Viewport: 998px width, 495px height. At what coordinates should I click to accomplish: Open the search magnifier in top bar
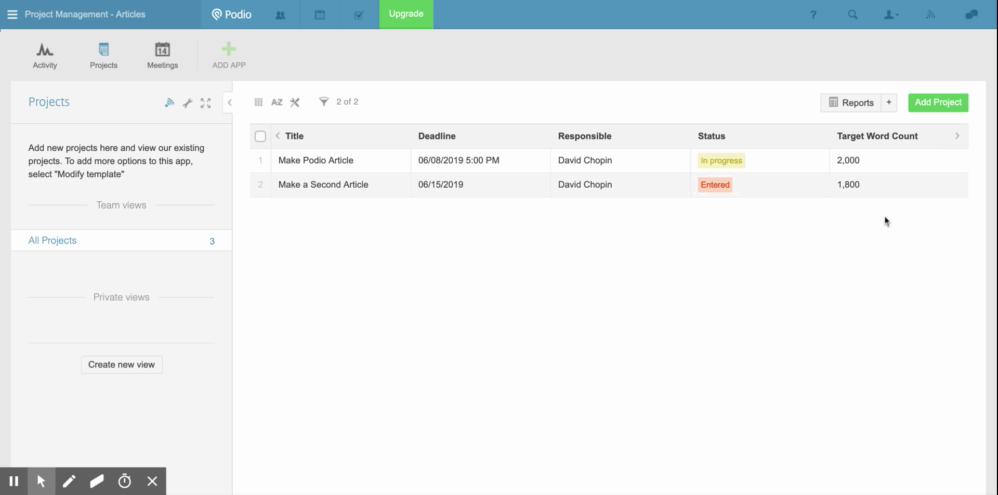click(852, 15)
